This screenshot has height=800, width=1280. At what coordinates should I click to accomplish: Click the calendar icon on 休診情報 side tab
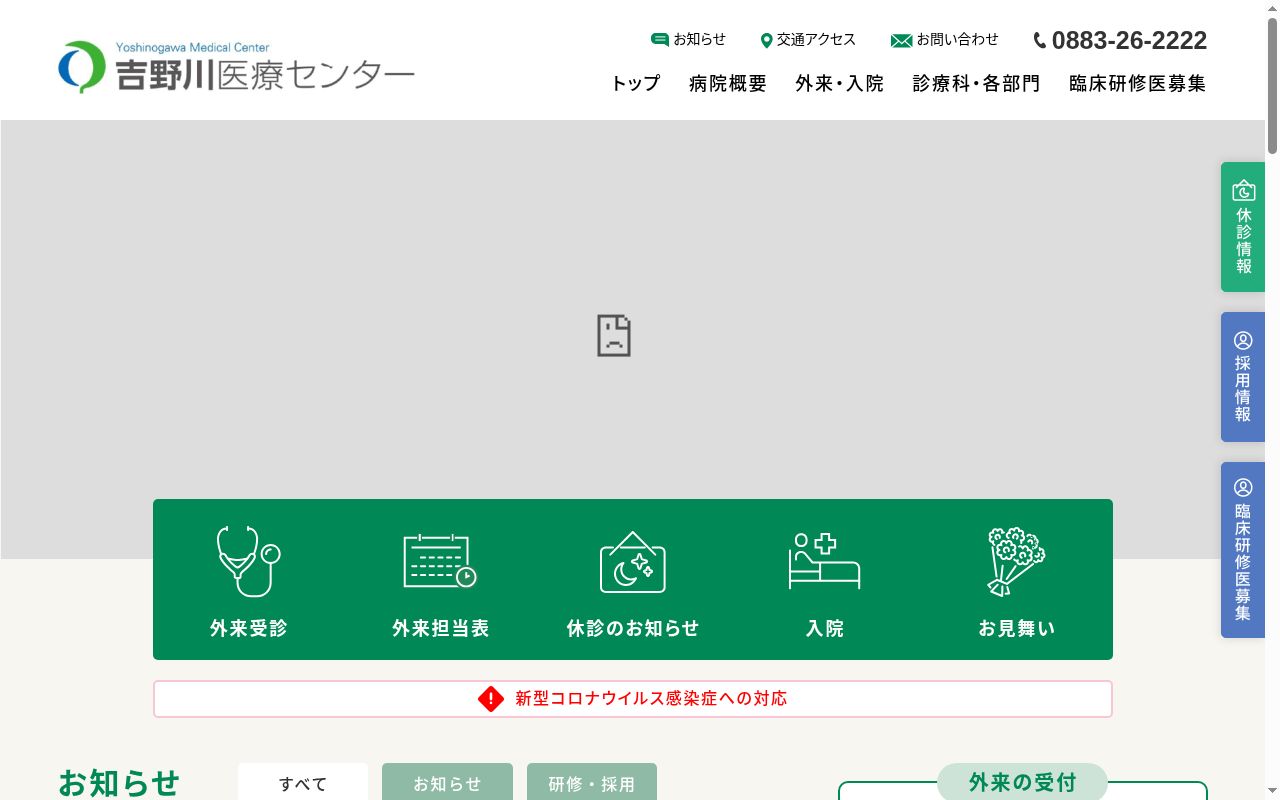pyautogui.click(x=1243, y=190)
